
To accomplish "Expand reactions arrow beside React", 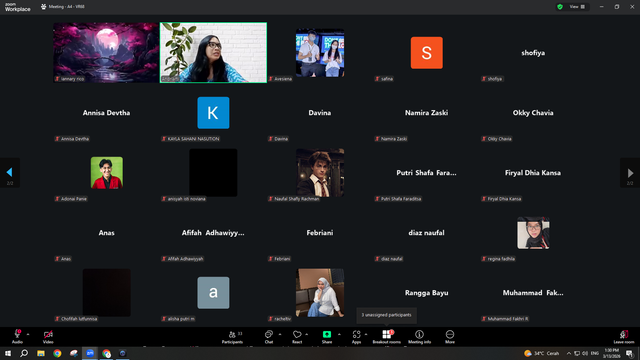I will coord(307,334).
